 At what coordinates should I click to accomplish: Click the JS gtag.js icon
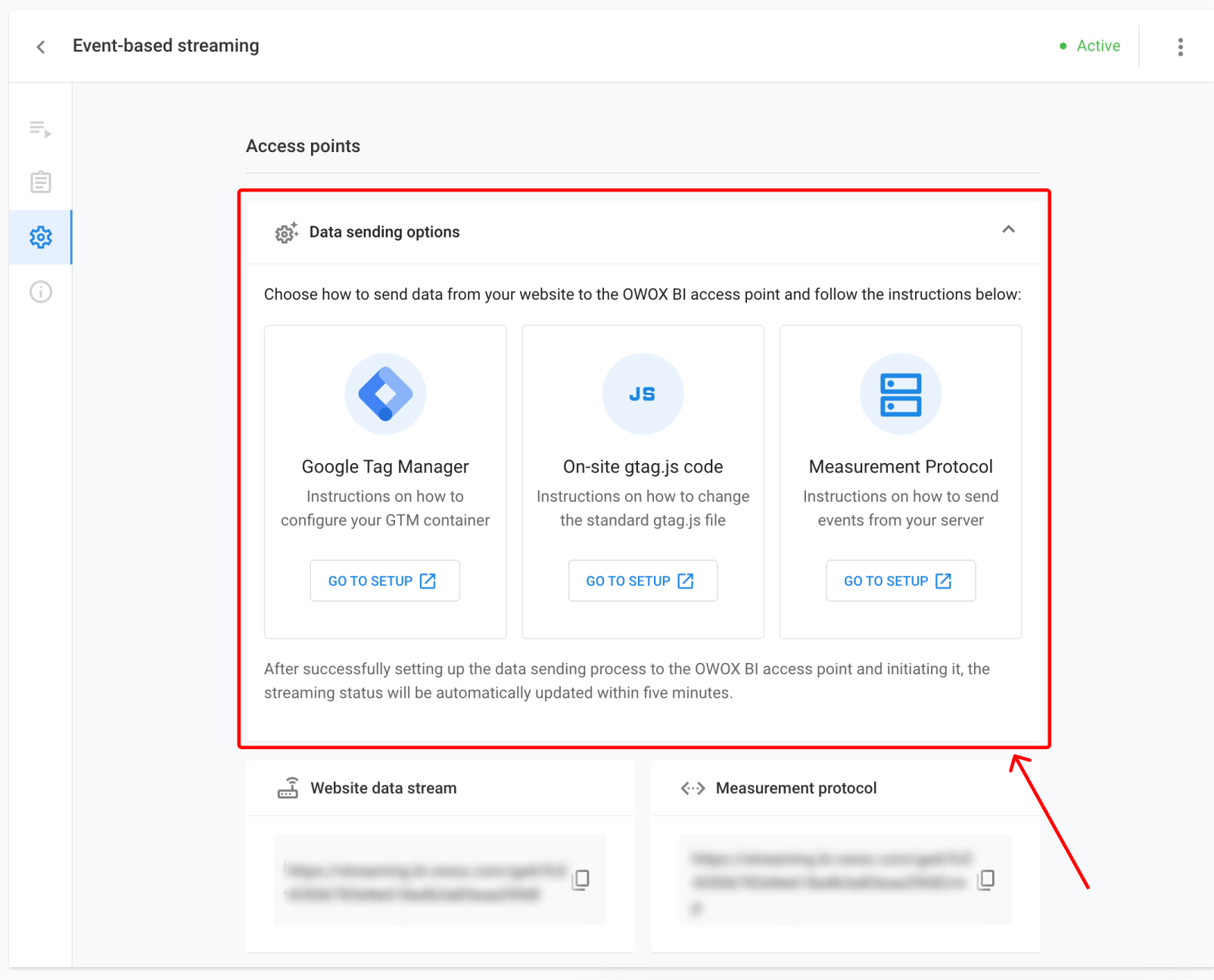(x=643, y=394)
